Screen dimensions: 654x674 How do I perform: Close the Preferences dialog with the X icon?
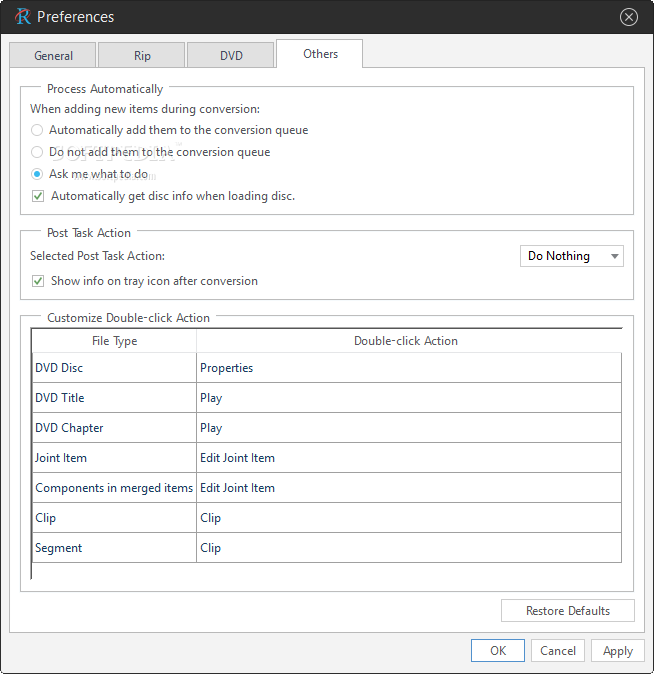point(629,17)
